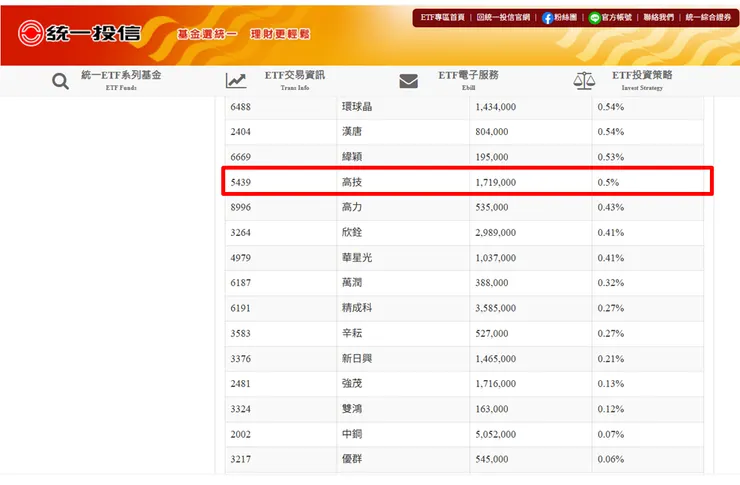Select stock name 精成科
Viewport: 740px width, 485px height.
click(x=357, y=308)
